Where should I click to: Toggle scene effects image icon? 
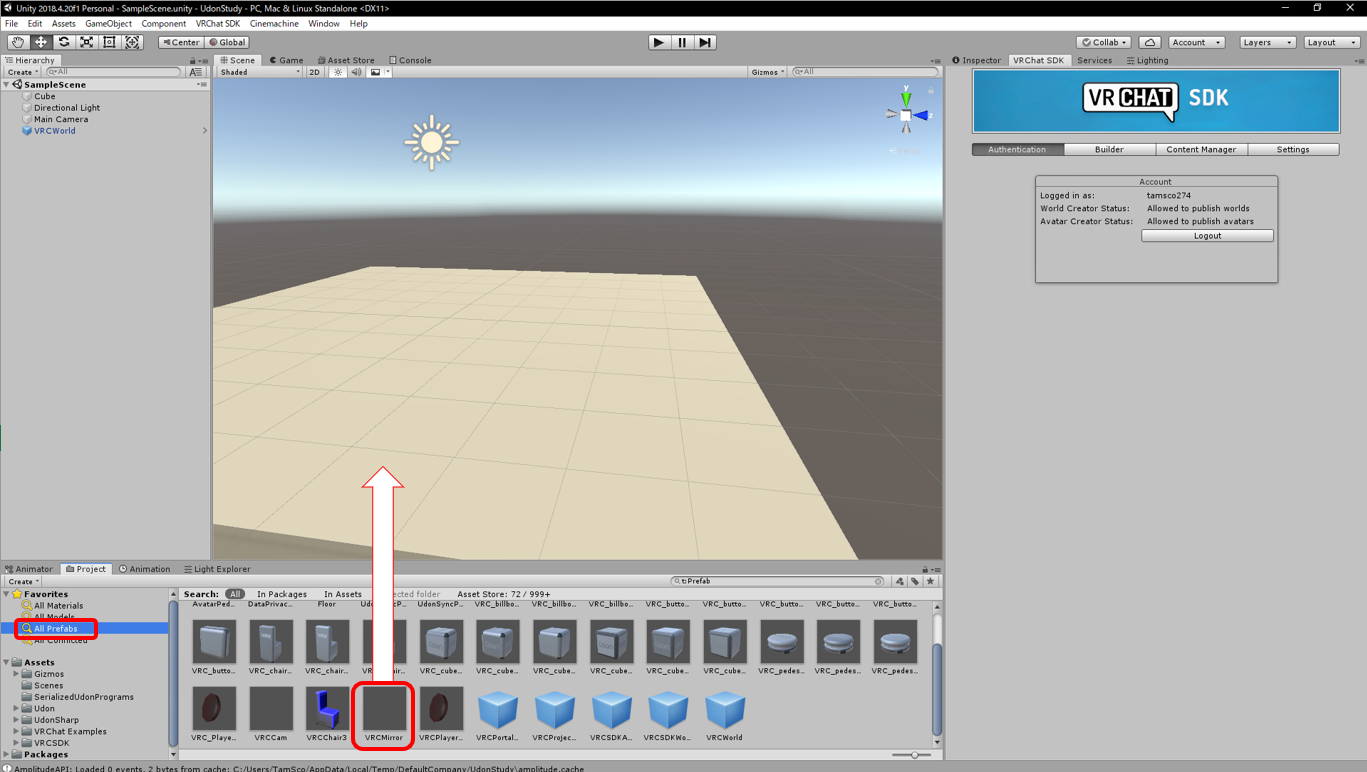375,72
